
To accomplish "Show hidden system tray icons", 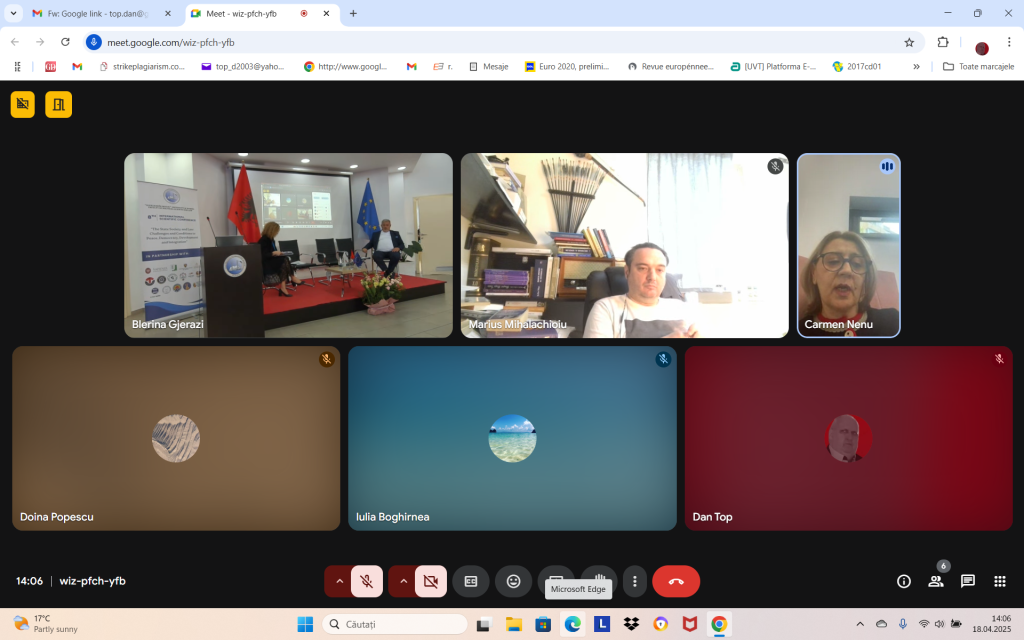I will (860, 624).
